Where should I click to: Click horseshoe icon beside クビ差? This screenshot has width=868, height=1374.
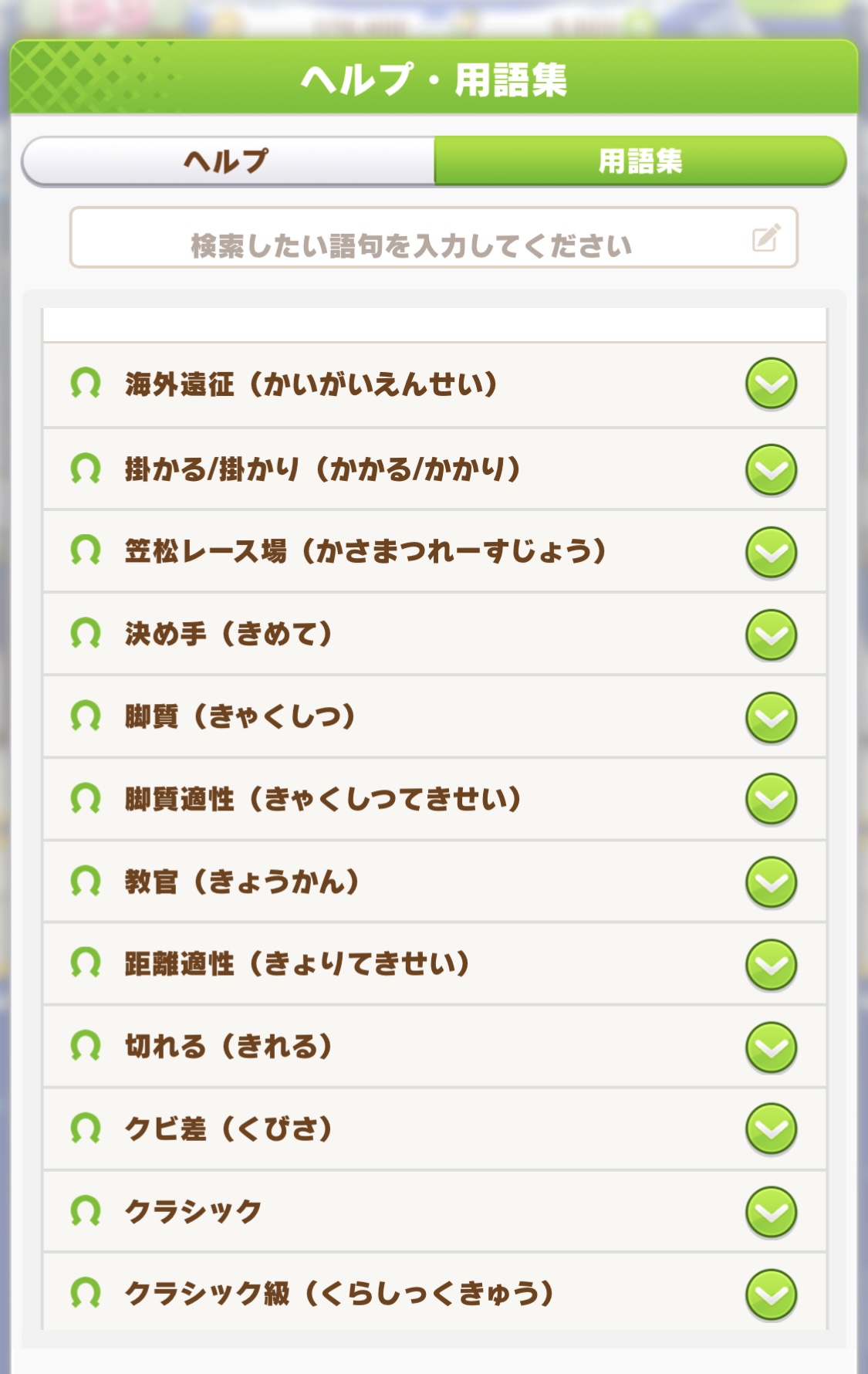click(86, 1129)
